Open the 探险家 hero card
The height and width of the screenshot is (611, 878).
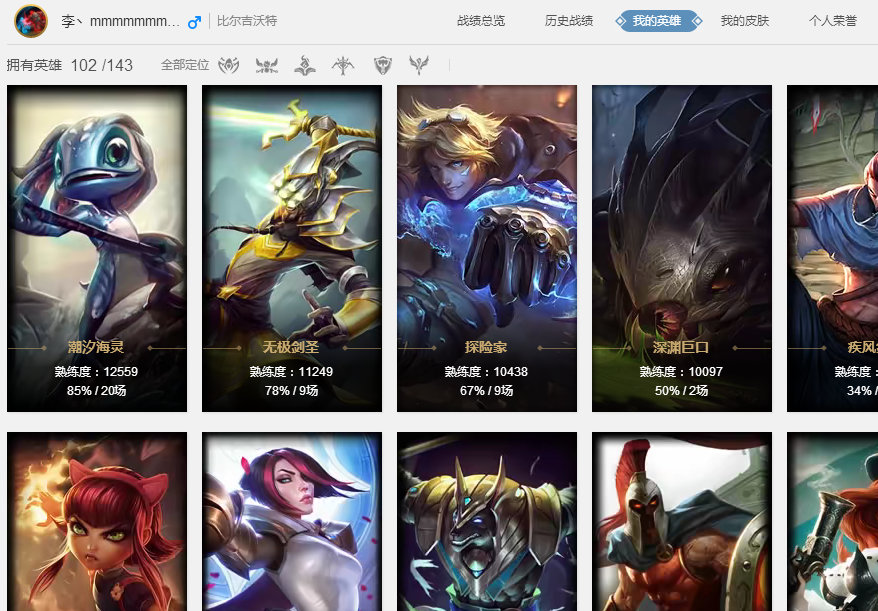click(x=487, y=249)
